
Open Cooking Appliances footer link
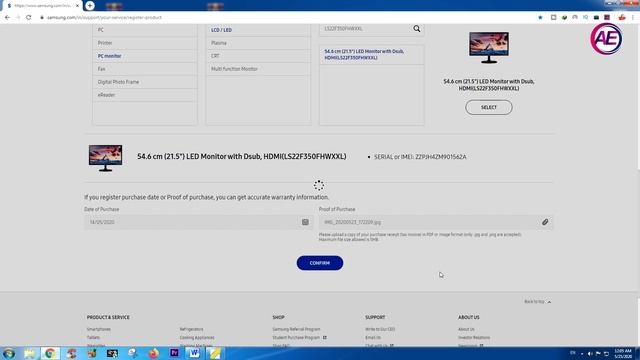[197, 338]
